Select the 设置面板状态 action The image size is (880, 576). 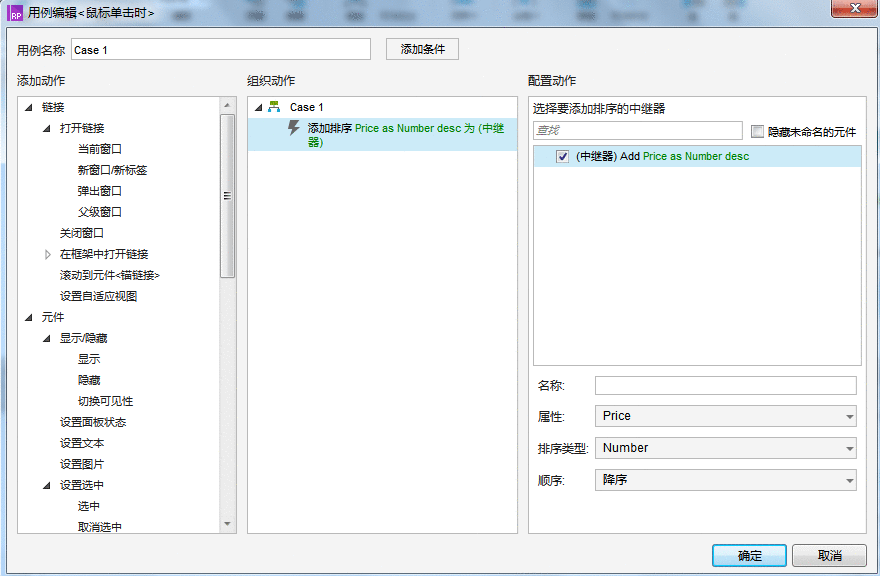tap(93, 422)
